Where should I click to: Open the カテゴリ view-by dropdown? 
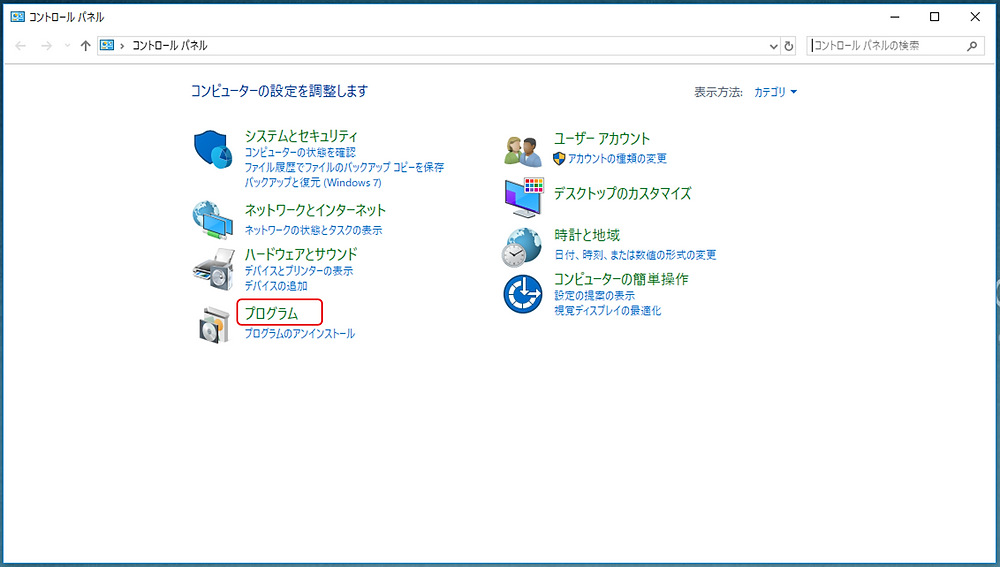point(776,92)
